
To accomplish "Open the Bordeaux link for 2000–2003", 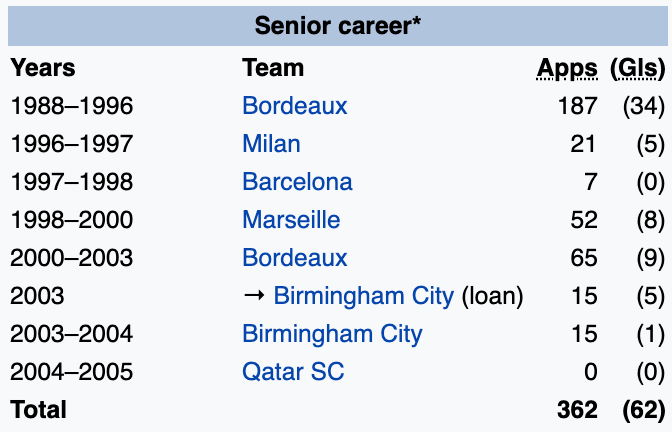I will coord(294,257).
